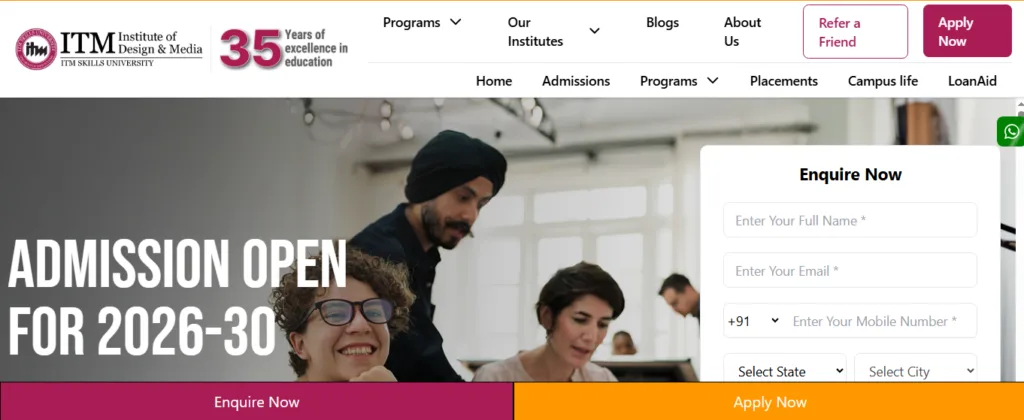The height and width of the screenshot is (420, 1024).
Task: Click the ITM circular logo emblem
Action: coord(36,49)
